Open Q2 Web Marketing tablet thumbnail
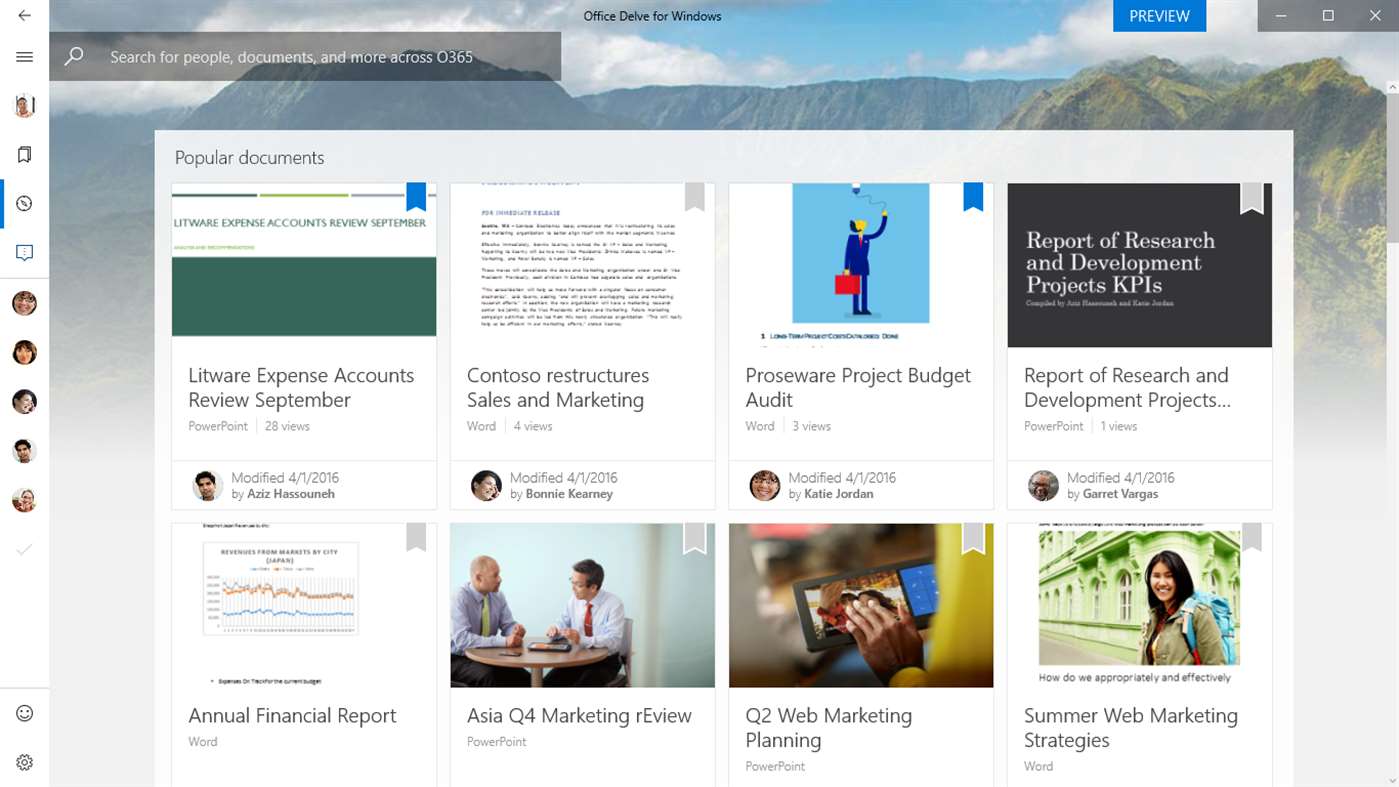The height and width of the screenshot is (787, 1399). (x=861, y=605)
